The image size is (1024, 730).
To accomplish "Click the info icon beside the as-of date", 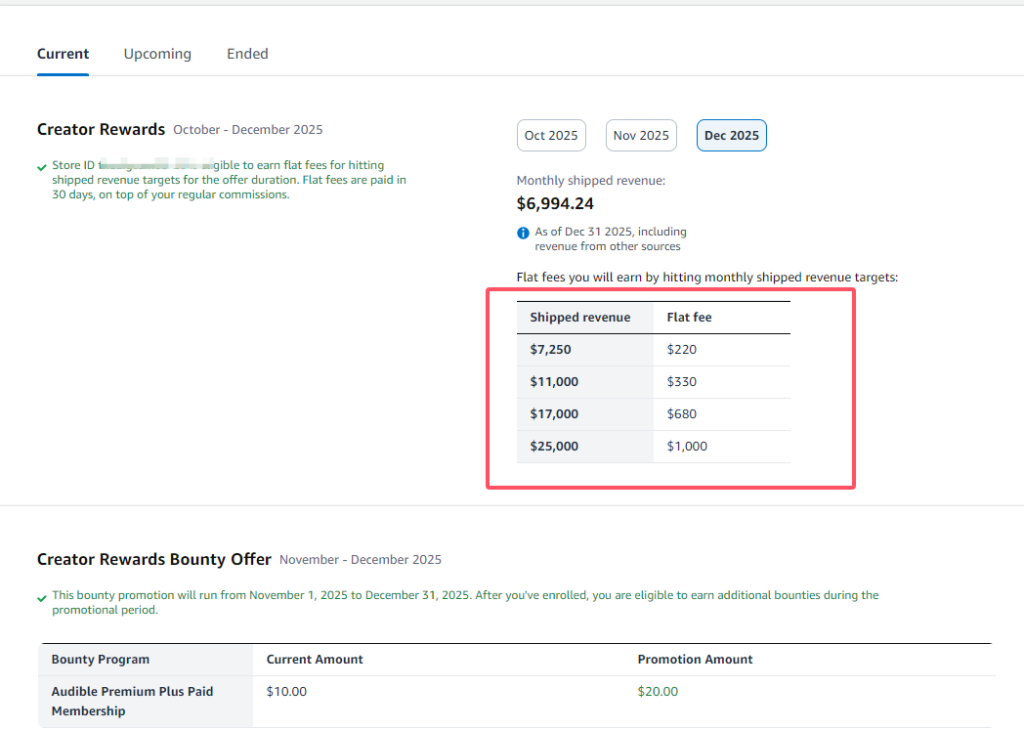I will (x=523, y=233).
